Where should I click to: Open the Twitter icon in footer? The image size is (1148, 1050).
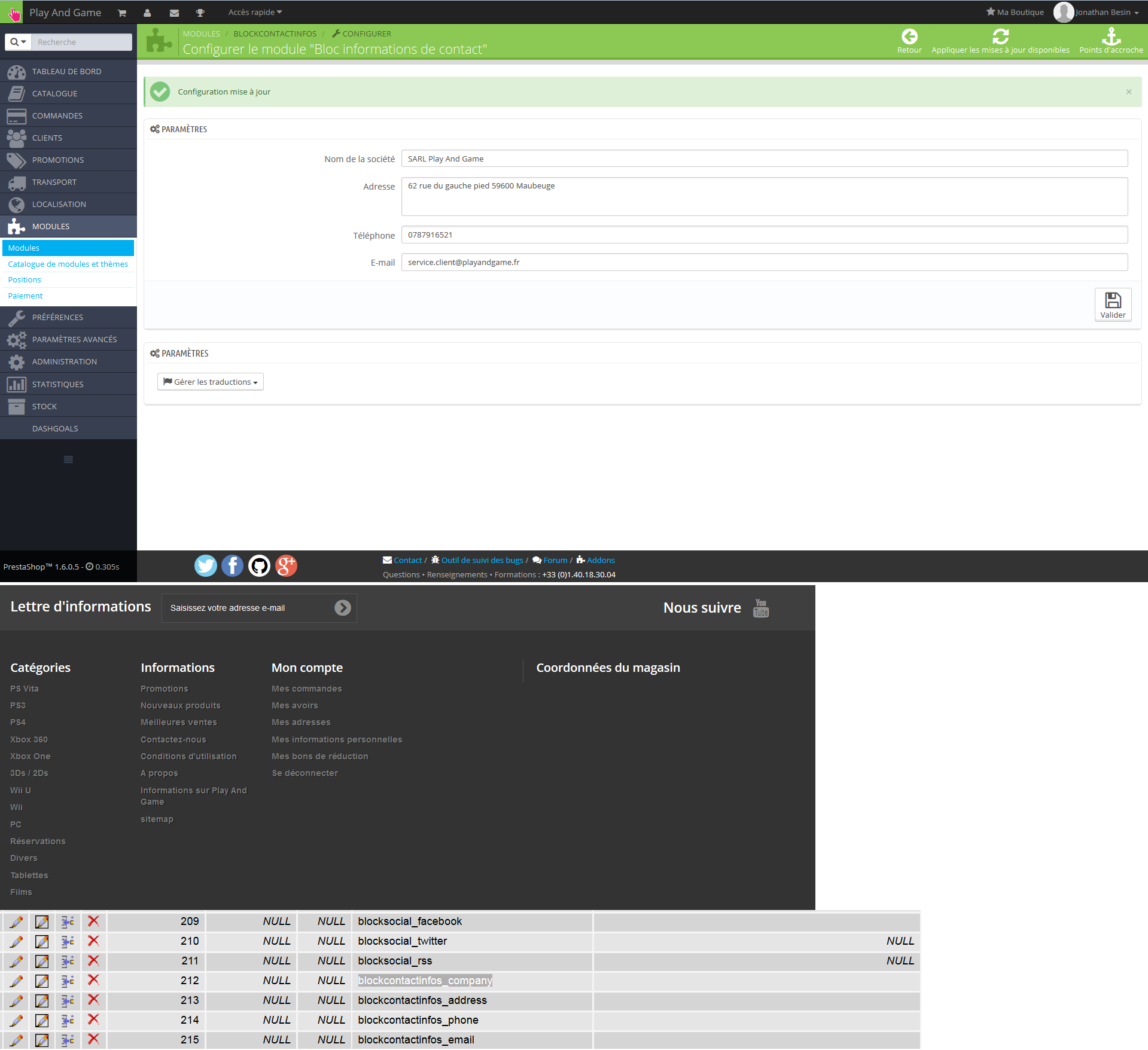tap(206, 565)
